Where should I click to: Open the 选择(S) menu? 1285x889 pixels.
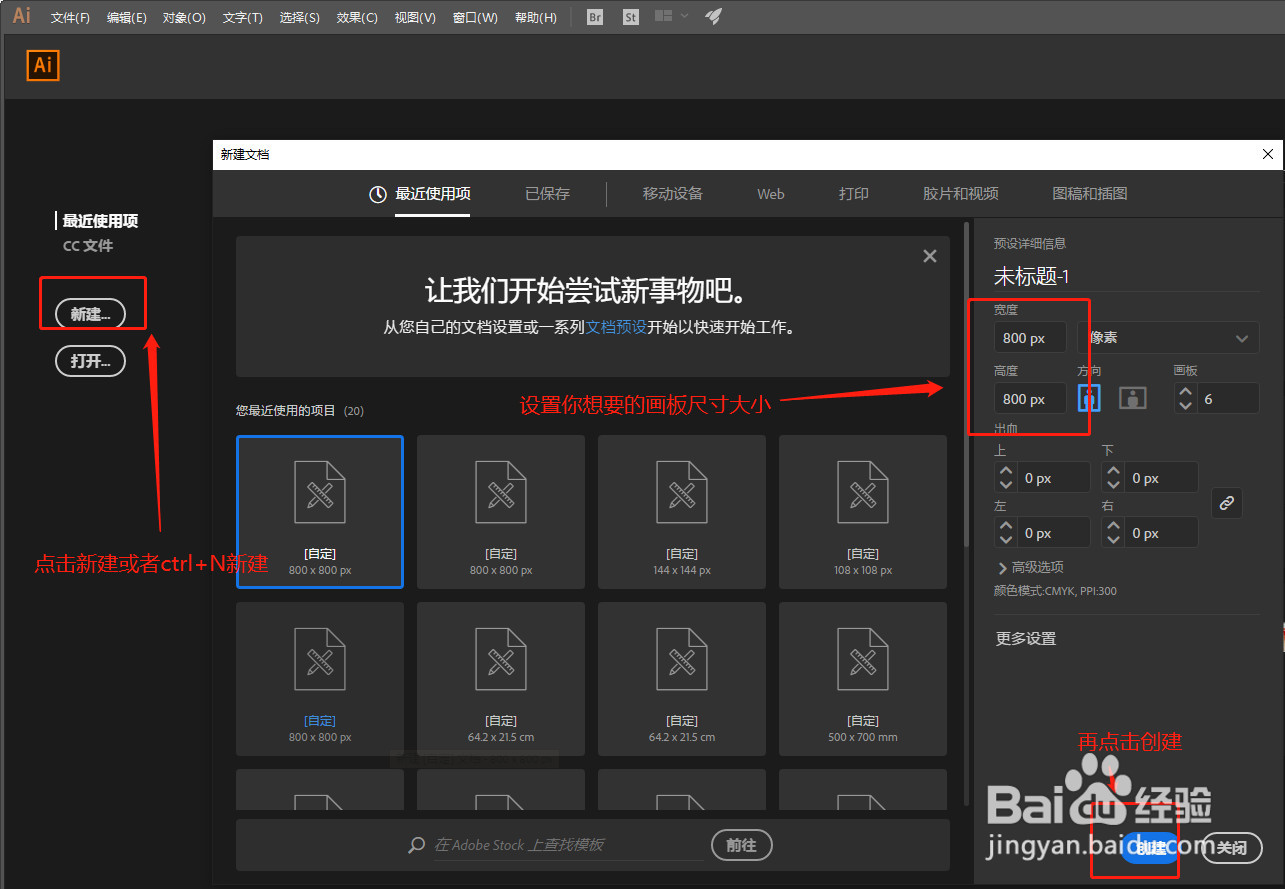[300, 18]
